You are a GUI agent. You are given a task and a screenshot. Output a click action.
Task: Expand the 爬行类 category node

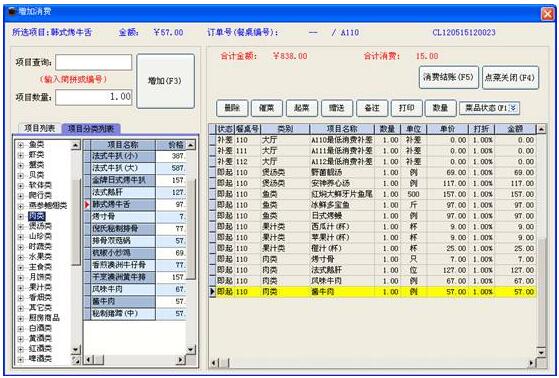[21, 196]
